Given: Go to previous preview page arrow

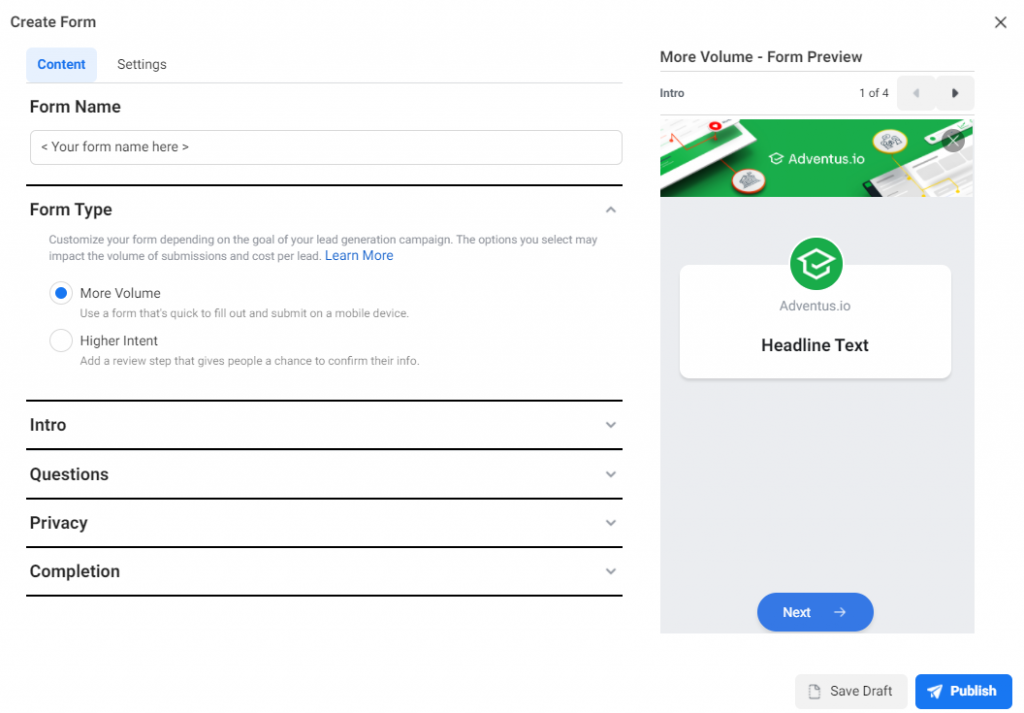Looking at the screenshot, I should pos(916,93).
